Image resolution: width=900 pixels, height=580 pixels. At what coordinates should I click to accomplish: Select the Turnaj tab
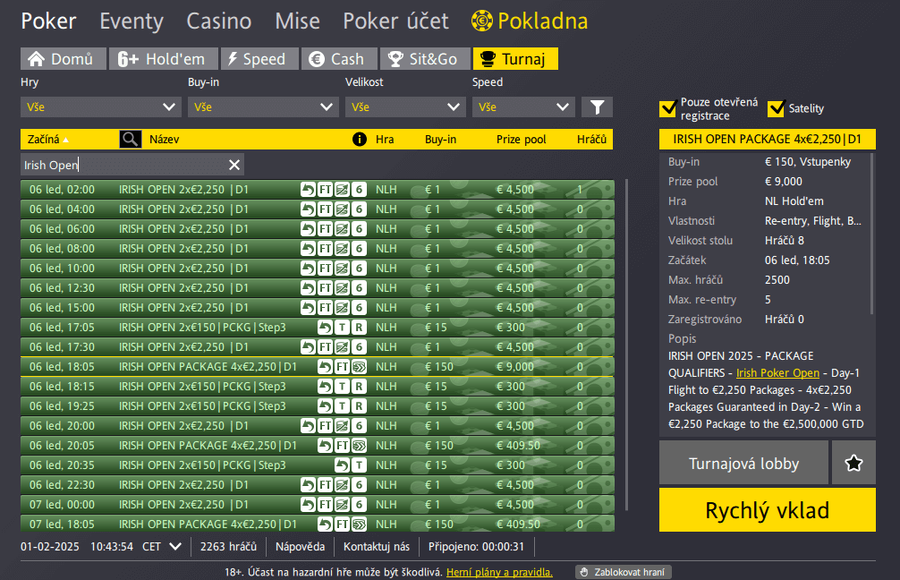pos(515,59)
